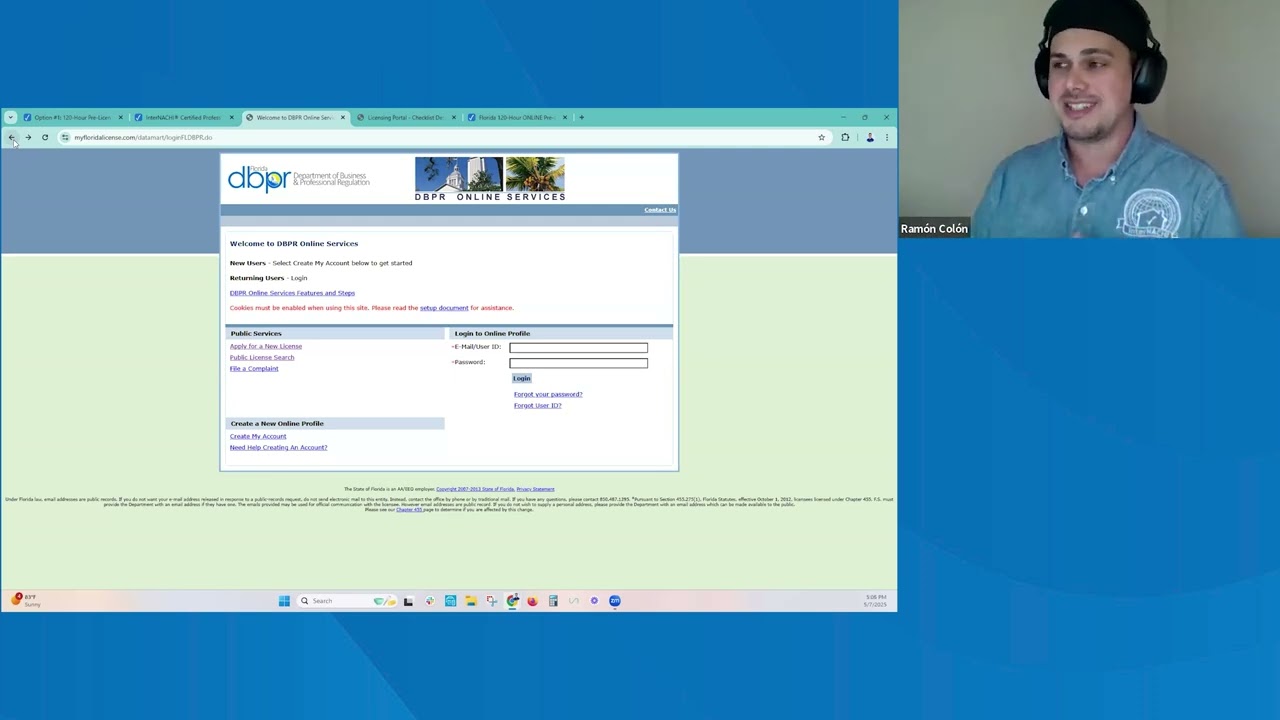Screen dimensions: 1280x720
Task: Open the 'Privacy Statement' footer link
Action: [535, 489]
